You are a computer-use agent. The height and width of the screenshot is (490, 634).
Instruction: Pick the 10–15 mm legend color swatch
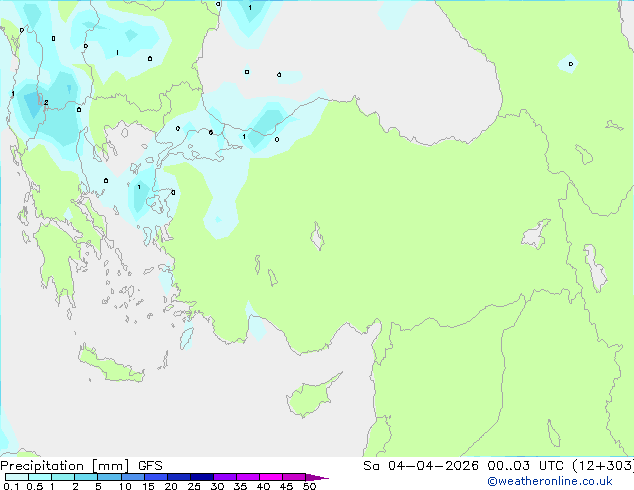(x=133, y=477)
